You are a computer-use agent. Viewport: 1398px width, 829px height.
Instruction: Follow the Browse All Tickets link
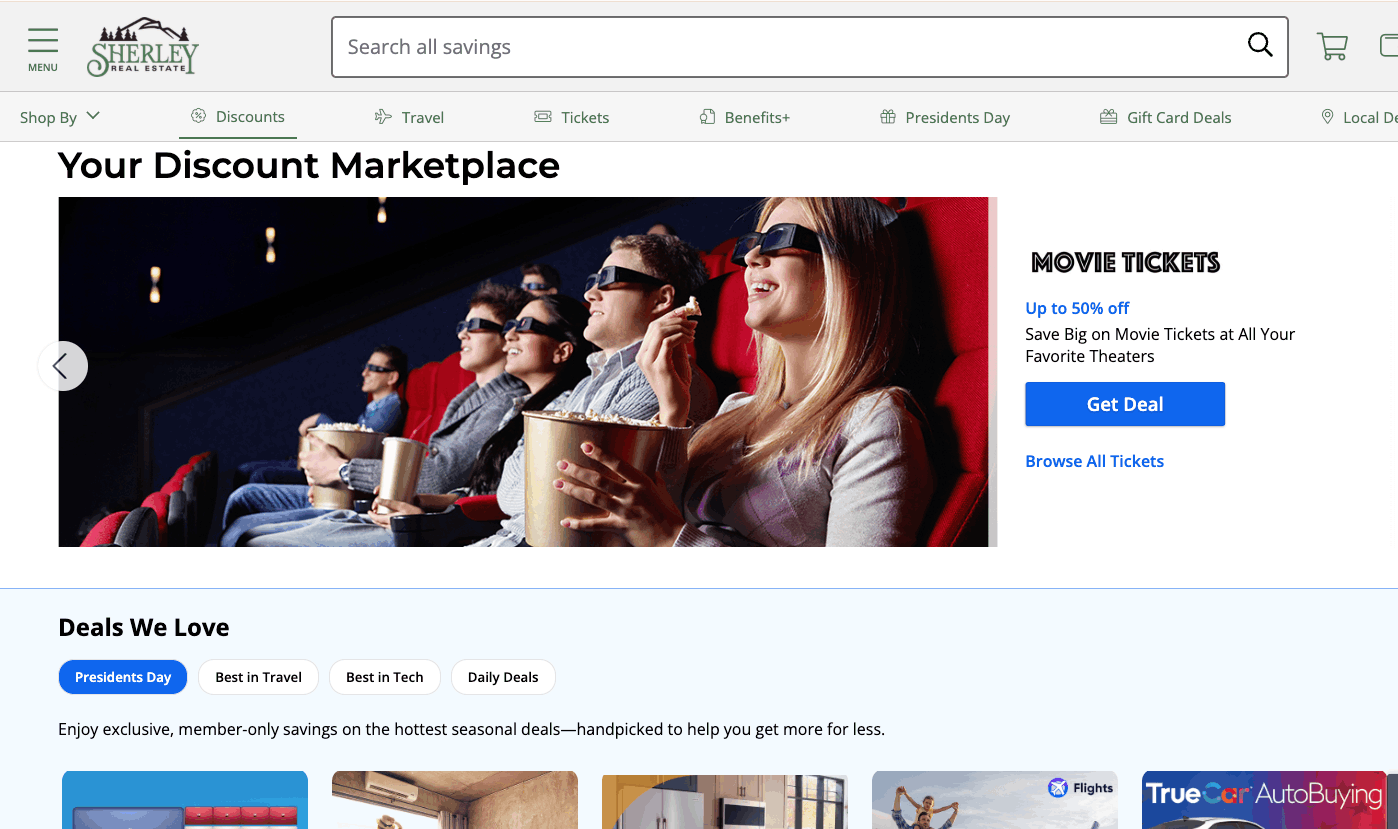[1094, 461]
